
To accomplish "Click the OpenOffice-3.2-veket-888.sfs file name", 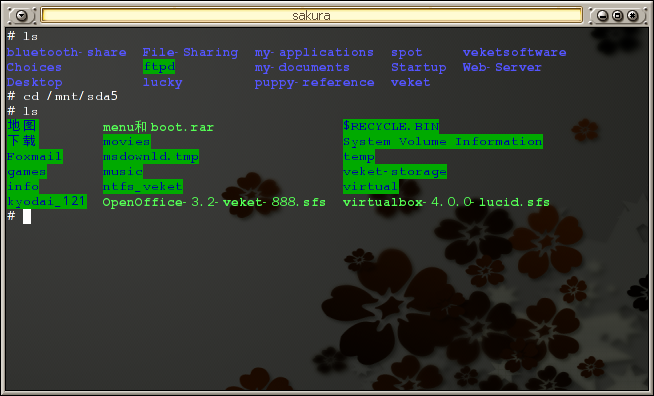I will (x=214, y=202).
